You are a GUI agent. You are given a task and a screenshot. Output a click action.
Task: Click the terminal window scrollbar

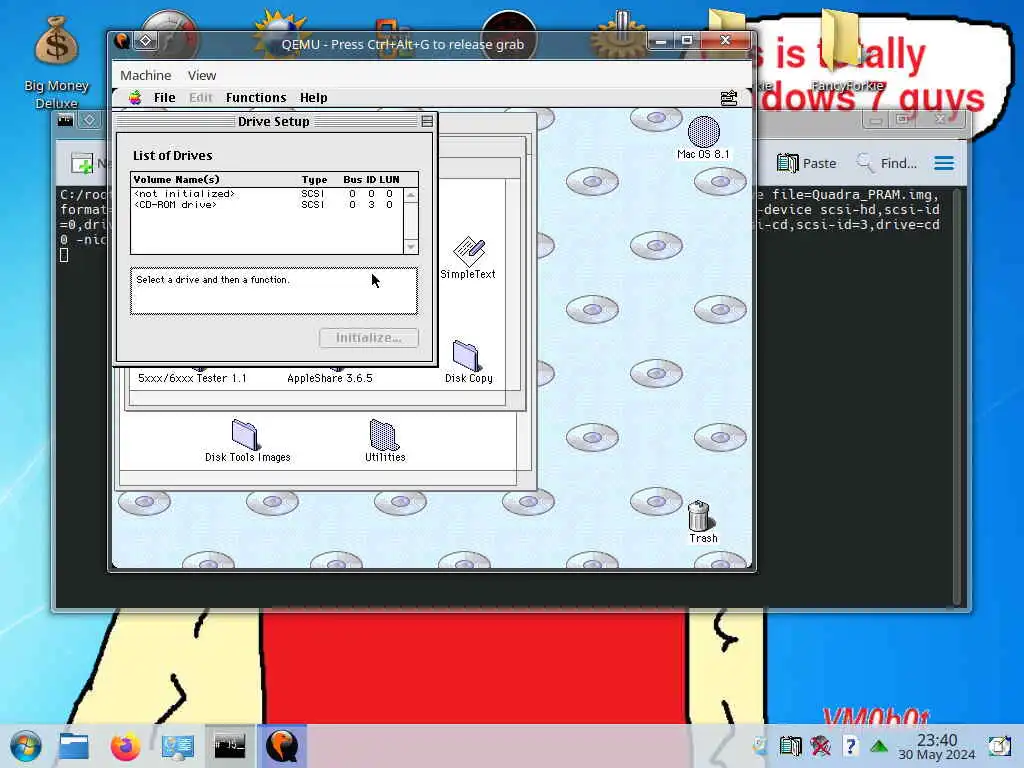(x=957, y=396)
